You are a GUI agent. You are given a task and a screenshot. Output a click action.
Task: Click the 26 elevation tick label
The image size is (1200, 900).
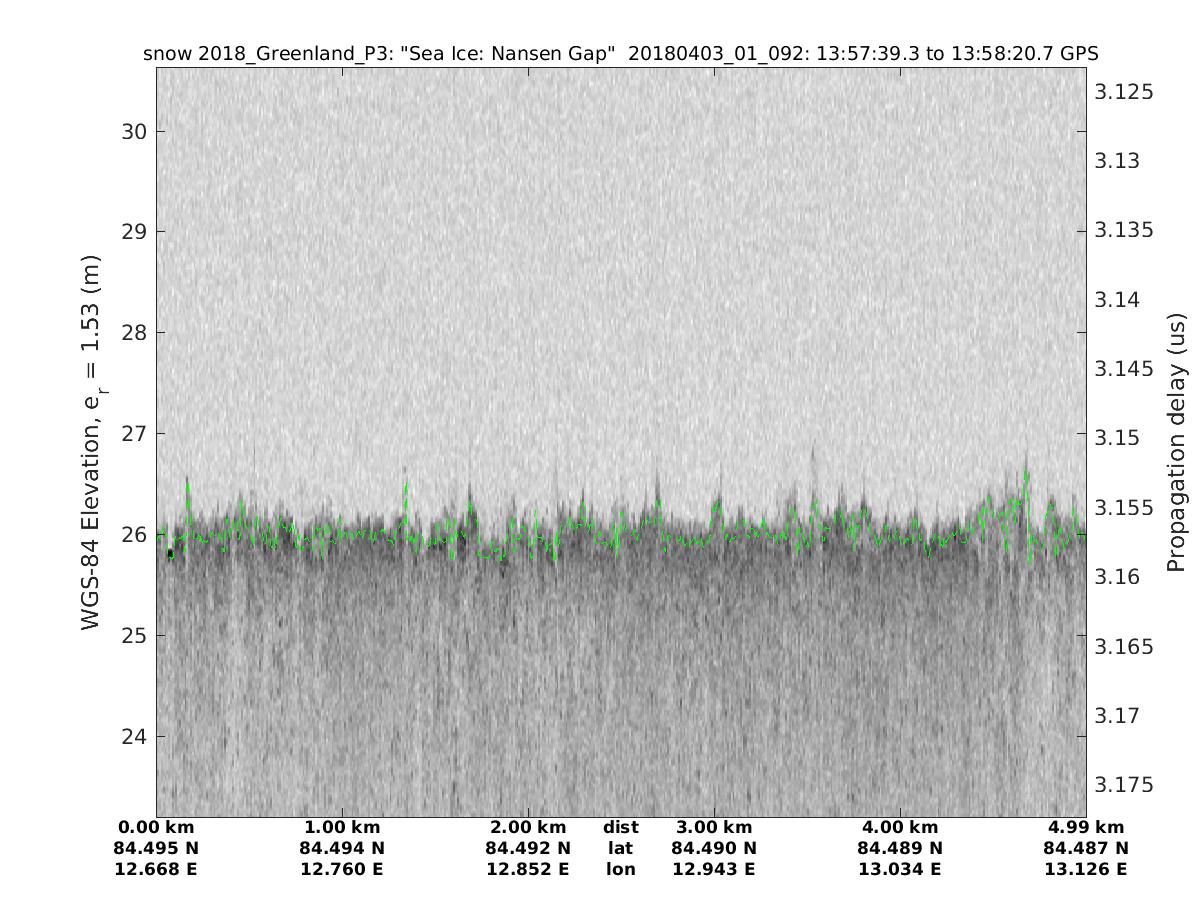click(135, 534)
